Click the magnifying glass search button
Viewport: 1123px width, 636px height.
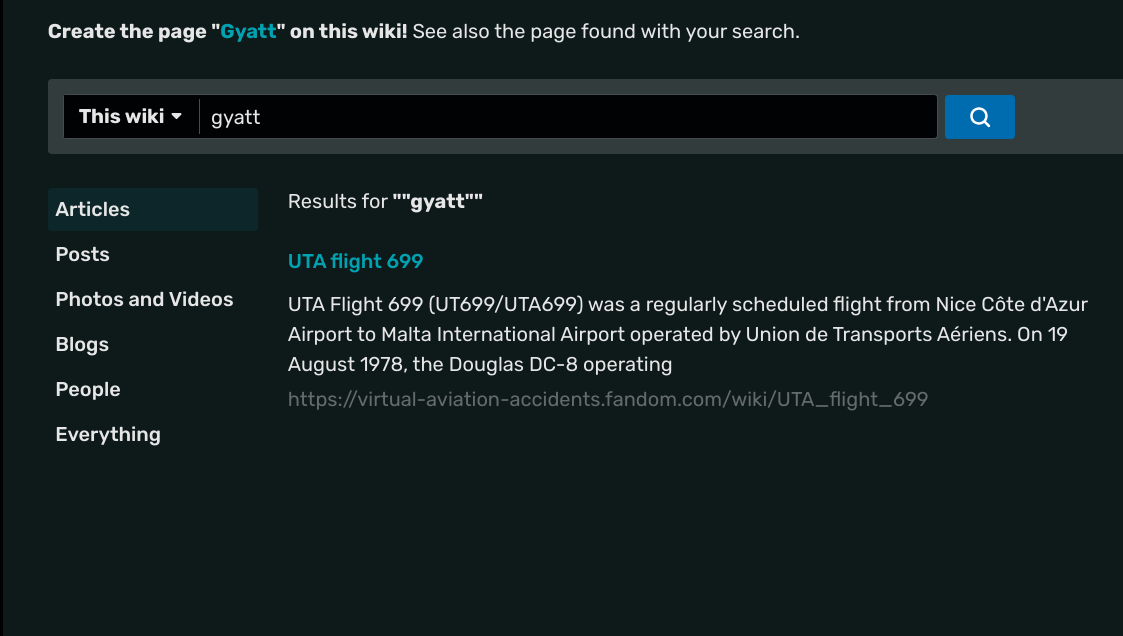coord(980,117)
